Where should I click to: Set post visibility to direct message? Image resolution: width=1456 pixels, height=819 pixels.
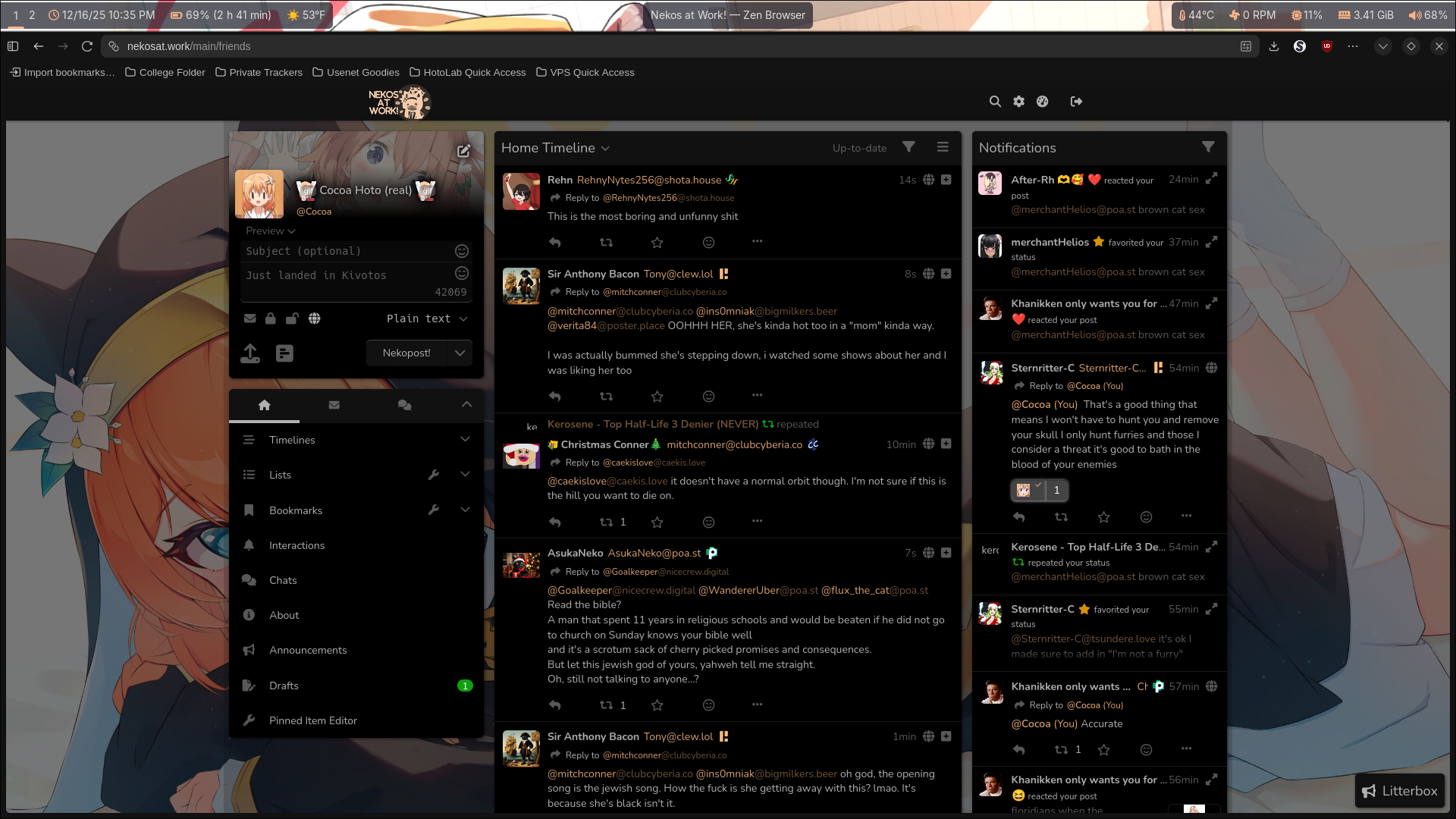249,318
